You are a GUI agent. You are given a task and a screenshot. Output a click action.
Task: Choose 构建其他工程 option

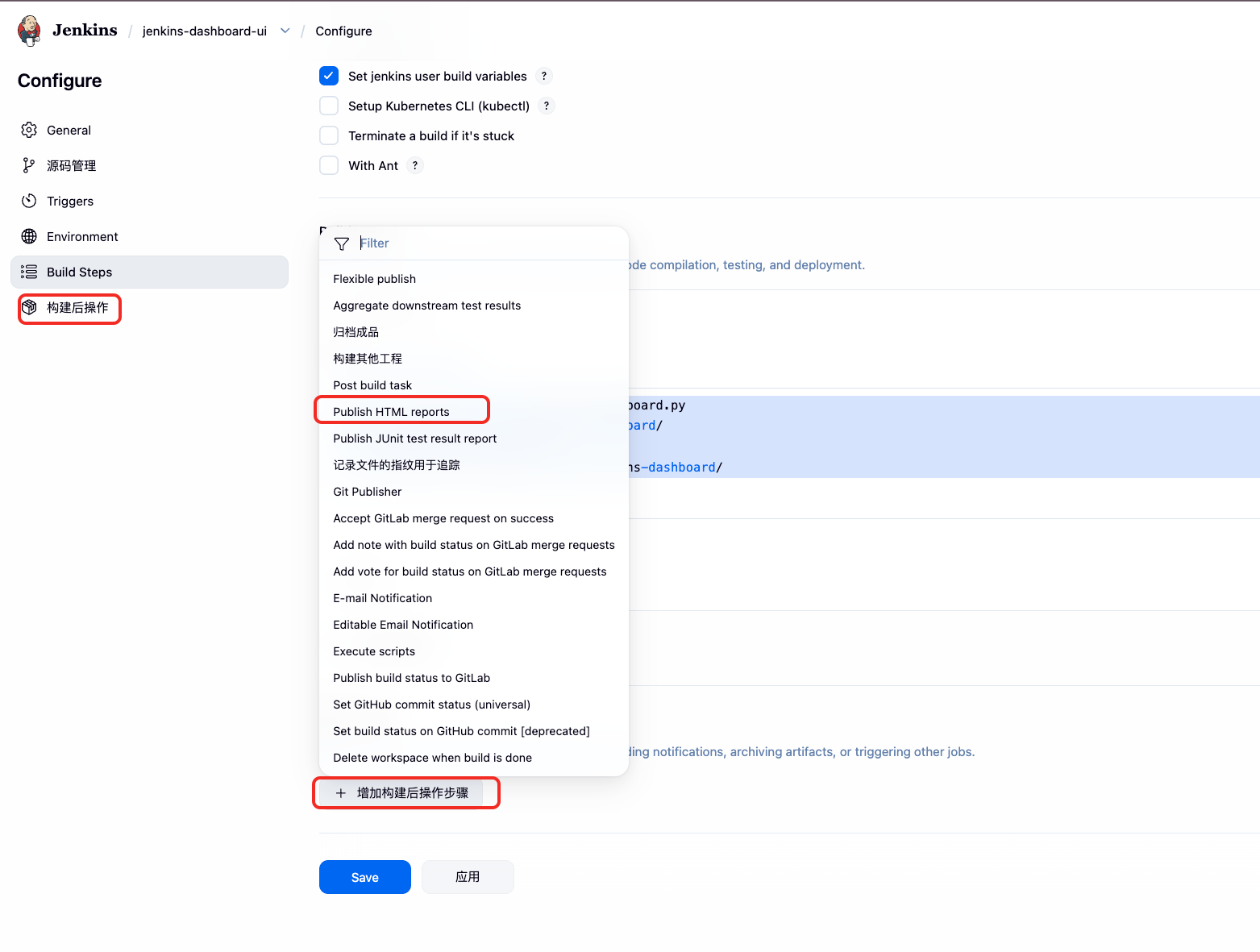tap(474, 359)
